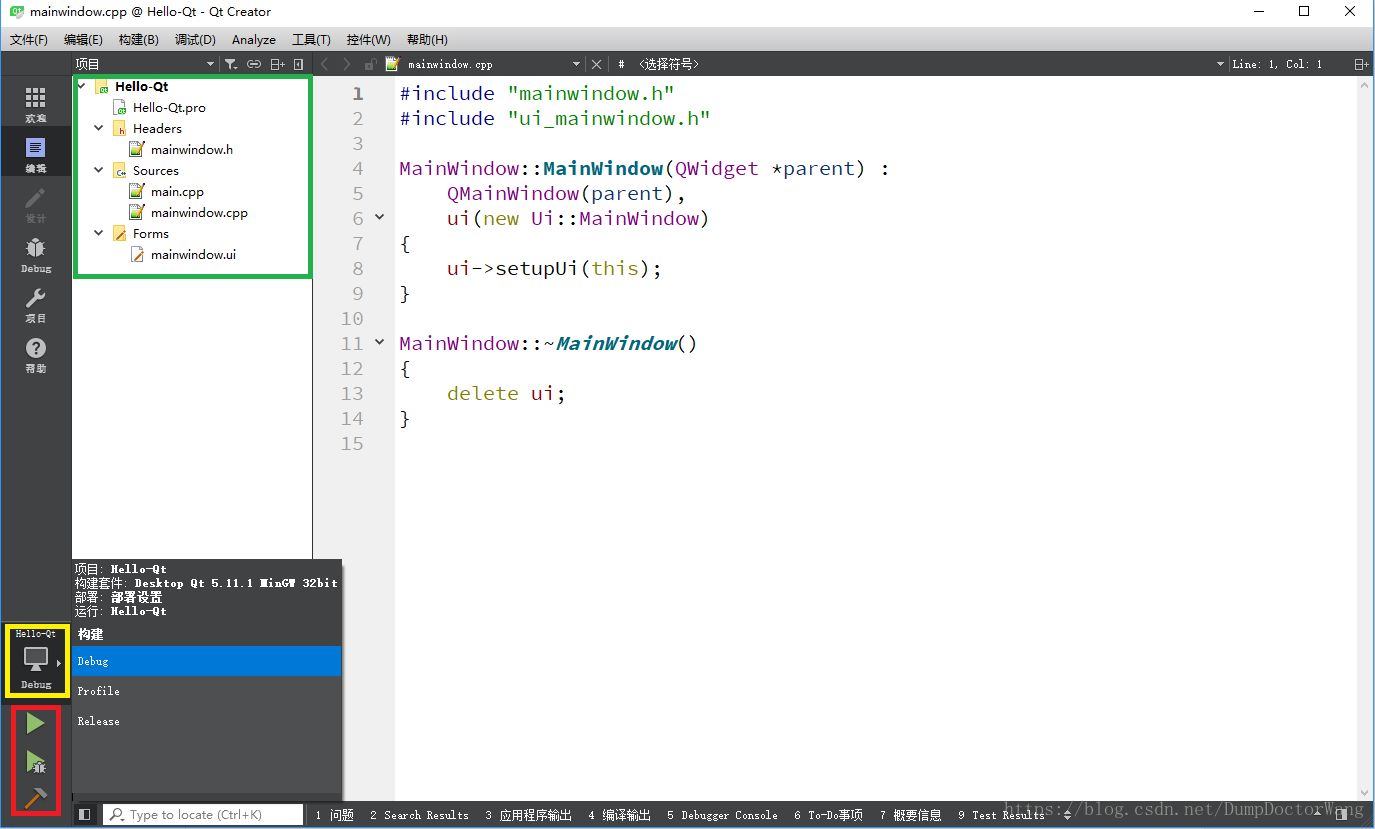
Task: Select mainwindow.cpp in project tree
Action: click(199, 212)
